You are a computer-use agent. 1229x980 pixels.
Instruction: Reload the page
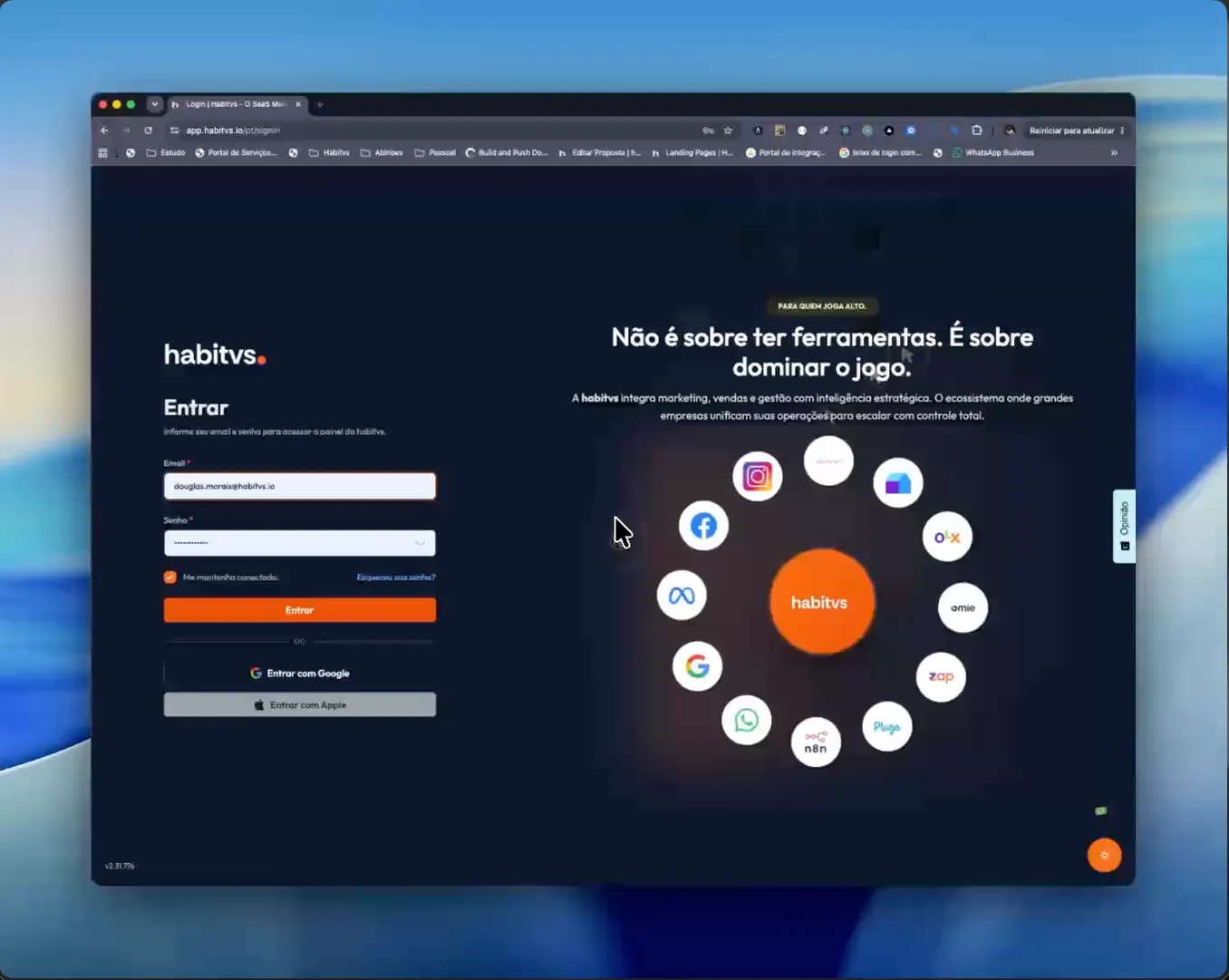click(149, 131)
